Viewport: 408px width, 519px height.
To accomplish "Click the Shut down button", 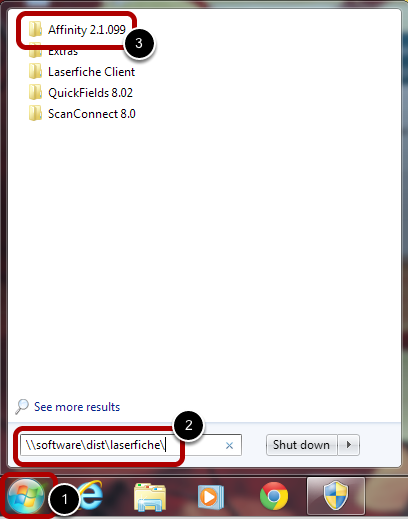I will [x=301, y=445].
